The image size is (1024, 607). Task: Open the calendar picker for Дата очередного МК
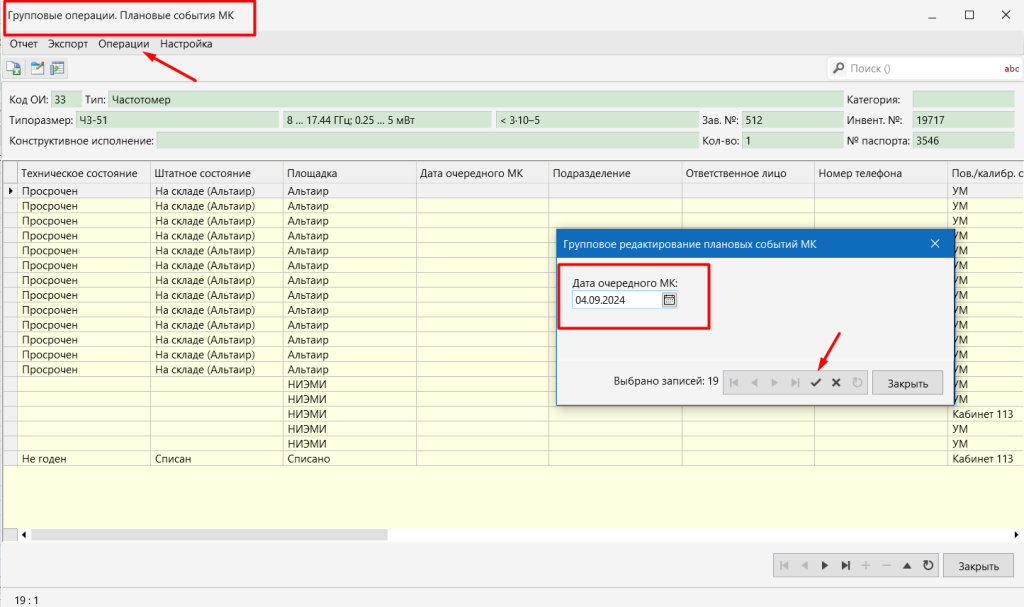tap(669, 300)
